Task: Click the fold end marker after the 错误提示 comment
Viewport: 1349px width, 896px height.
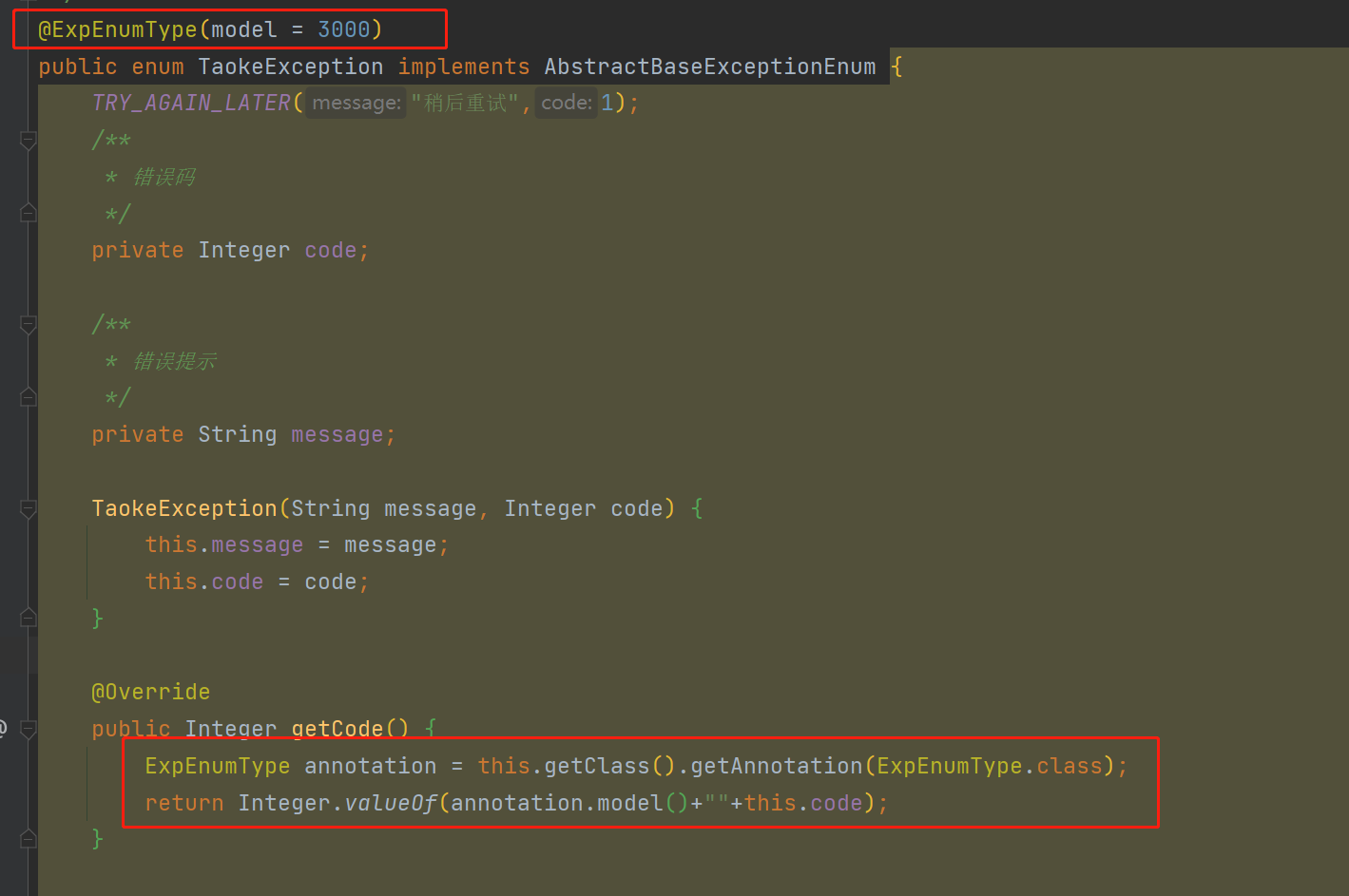Action: [29, 397]
